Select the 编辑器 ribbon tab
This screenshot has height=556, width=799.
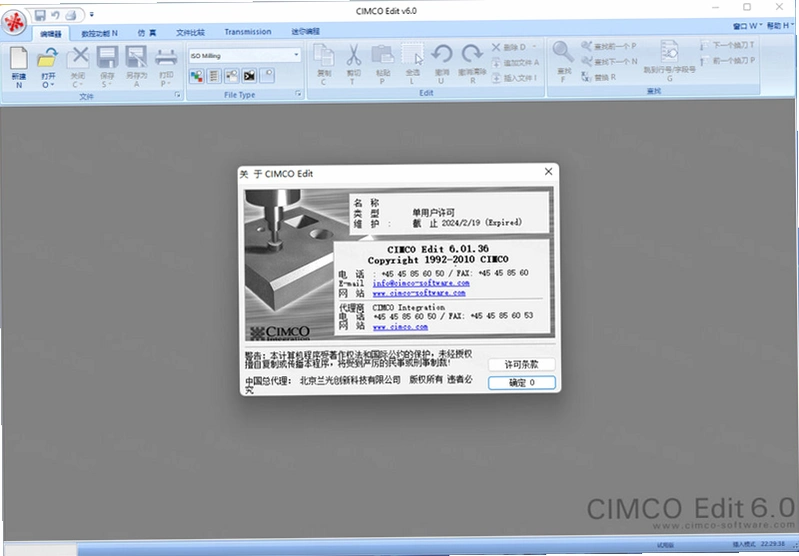click(x=50, y=34)
